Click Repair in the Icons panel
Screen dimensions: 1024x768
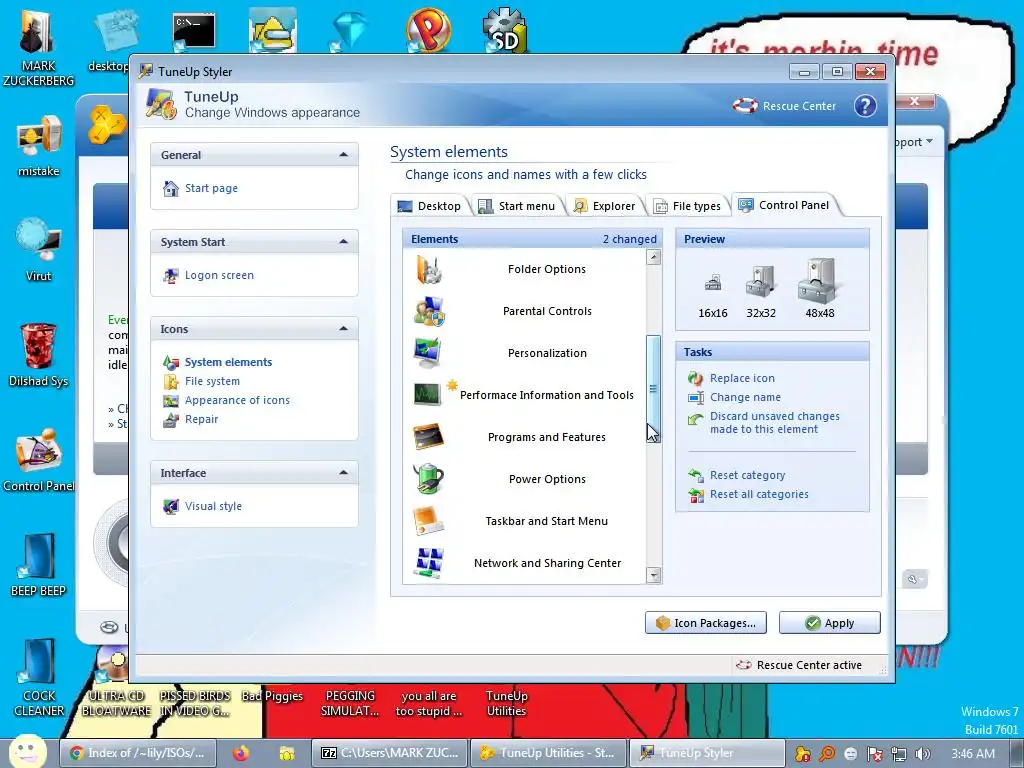(x=201, y=419)
